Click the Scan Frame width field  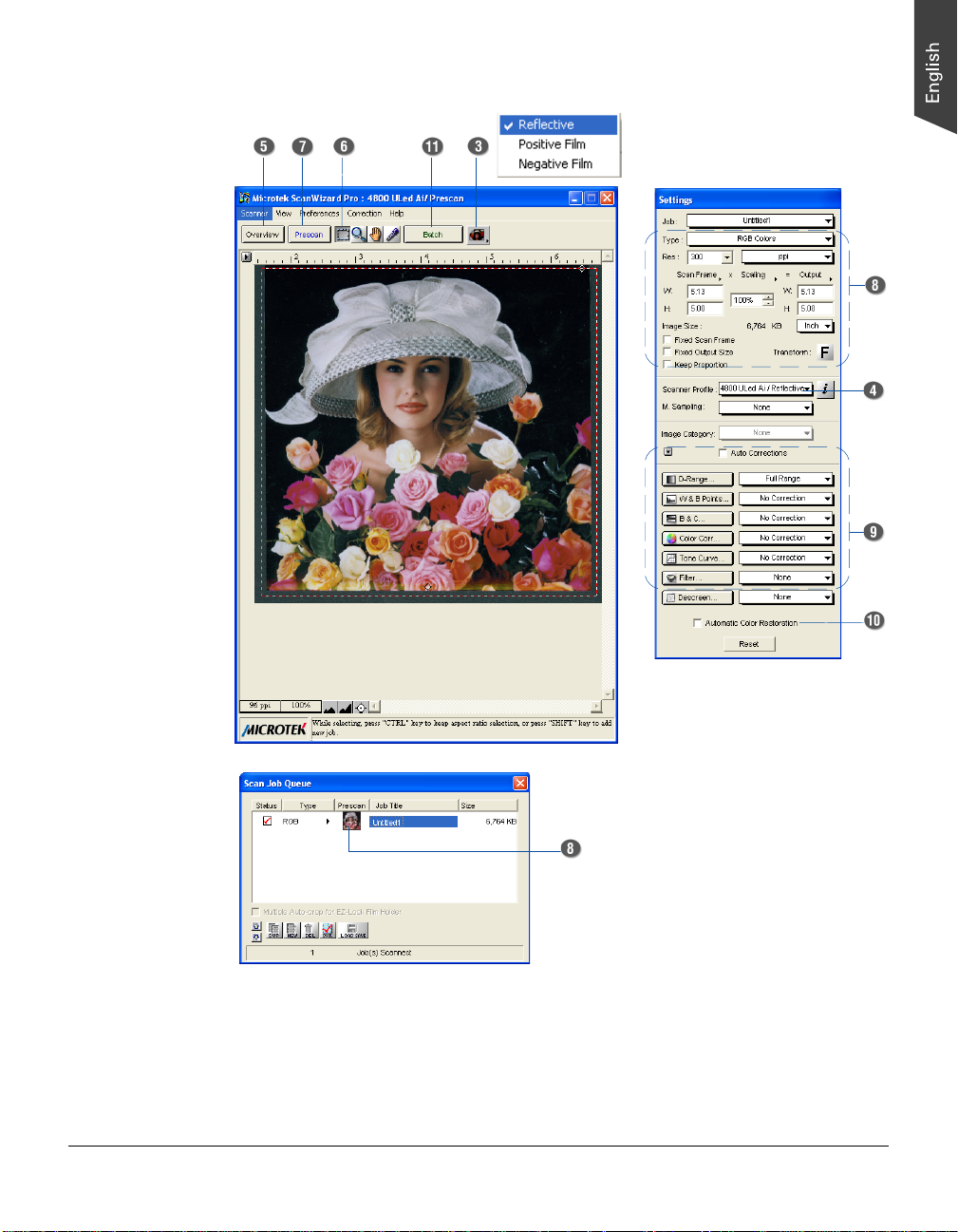tap(704, 292)
